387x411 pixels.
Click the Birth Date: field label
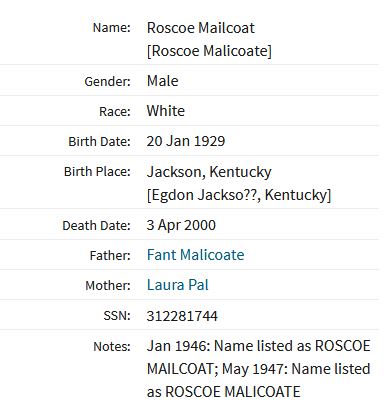(99, 142)
